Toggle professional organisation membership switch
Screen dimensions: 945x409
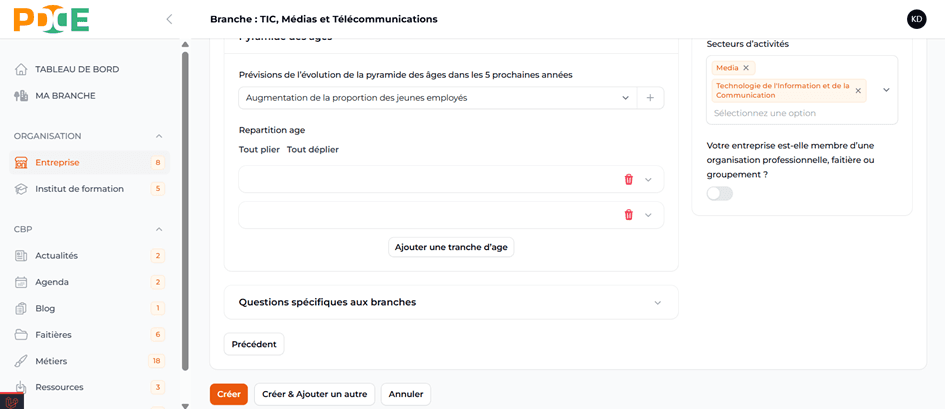[x=720, y=193]
